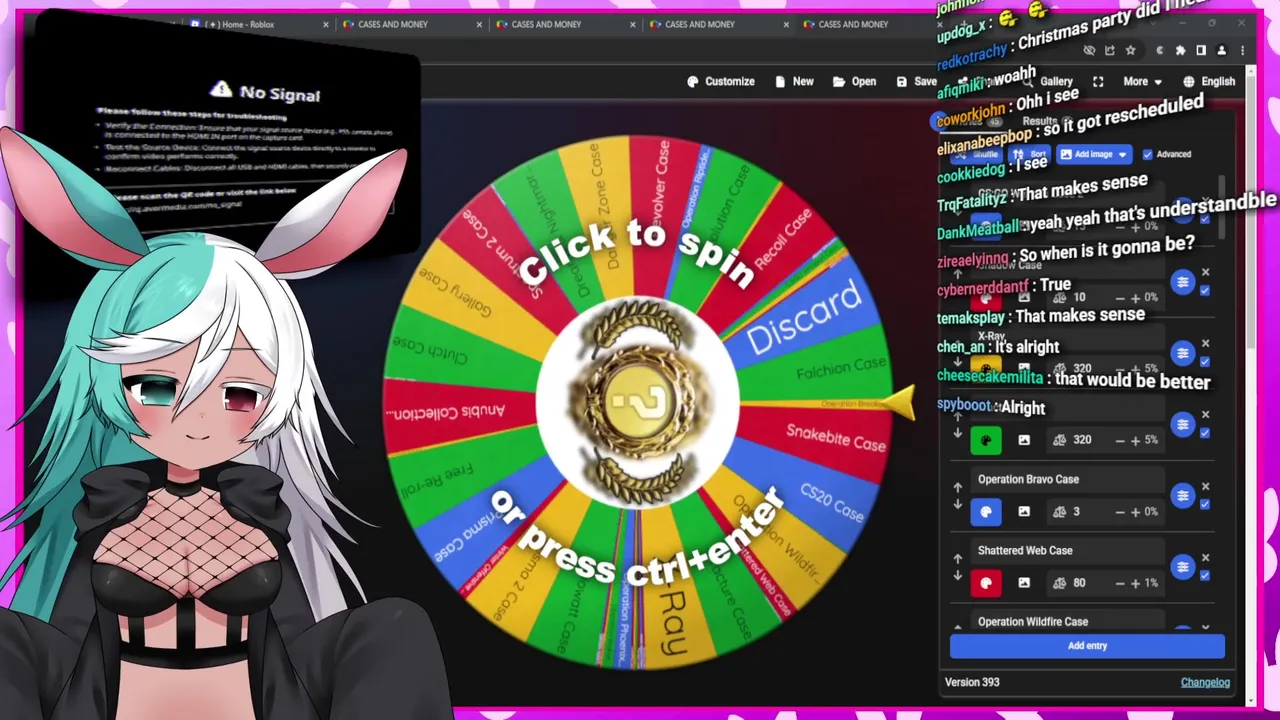Decrease Operation Bravo Case weight
The width and height of the screenshot is (1280, 720).
pos(1120,512)
